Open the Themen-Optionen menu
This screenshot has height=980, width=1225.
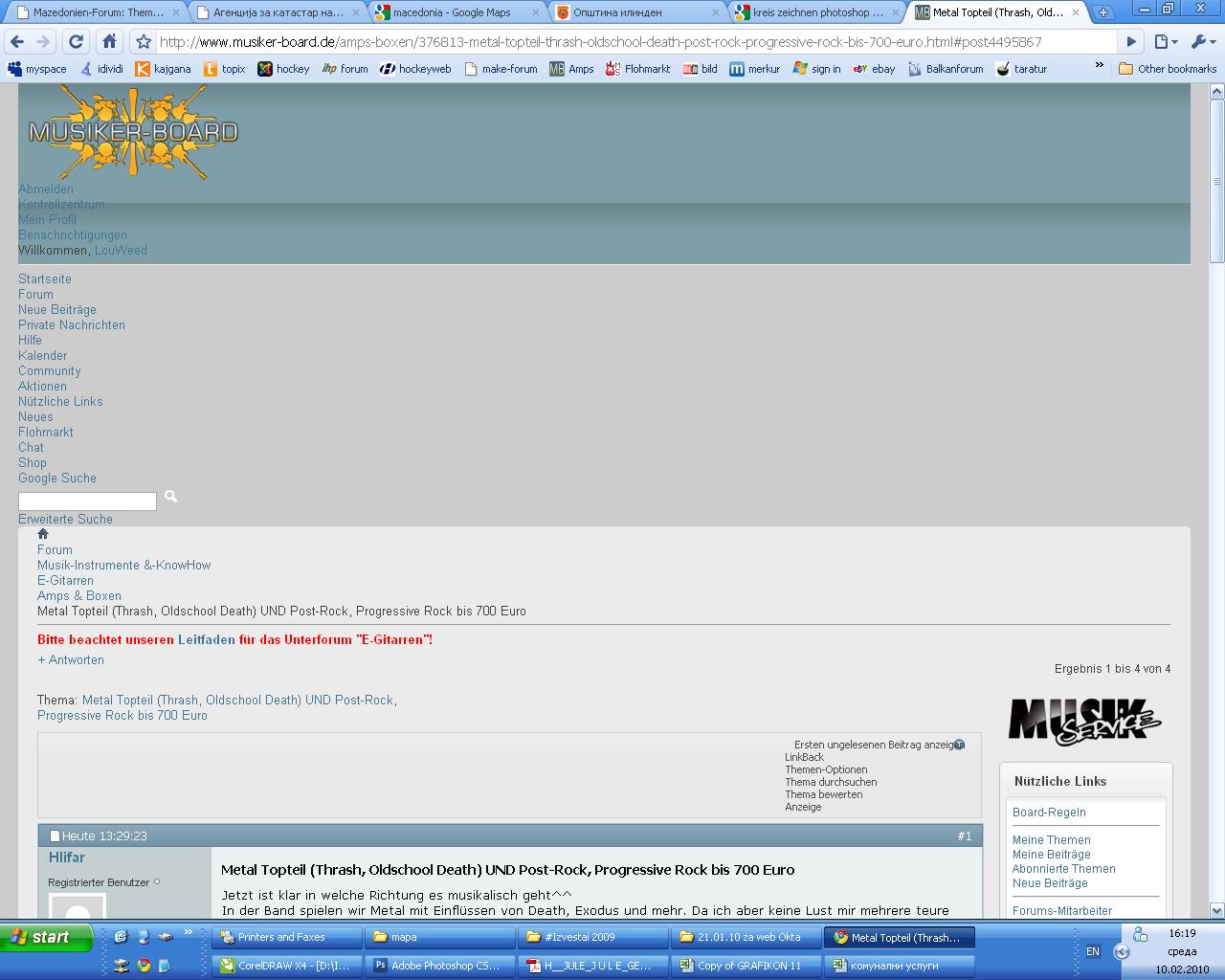[x=826, y=769]
